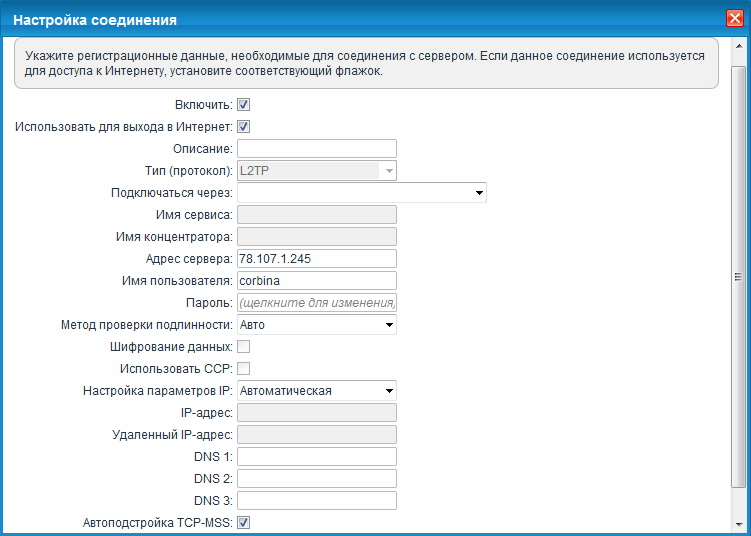The image size is (751, 536).
Task: Click the vertical scrollbar thumb
Action: 739,278
